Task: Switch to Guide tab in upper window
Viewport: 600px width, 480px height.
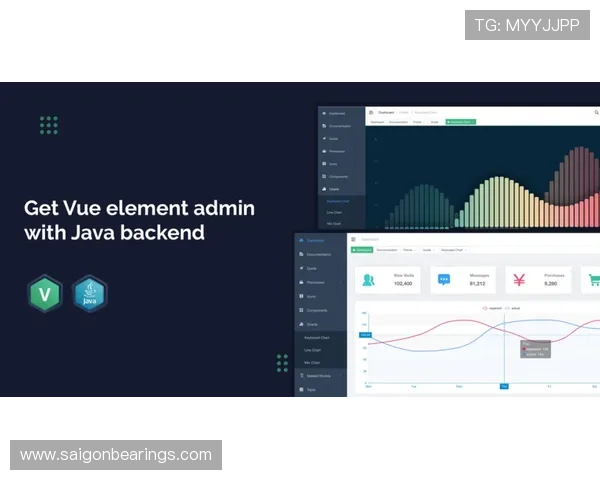Action: 435,122
